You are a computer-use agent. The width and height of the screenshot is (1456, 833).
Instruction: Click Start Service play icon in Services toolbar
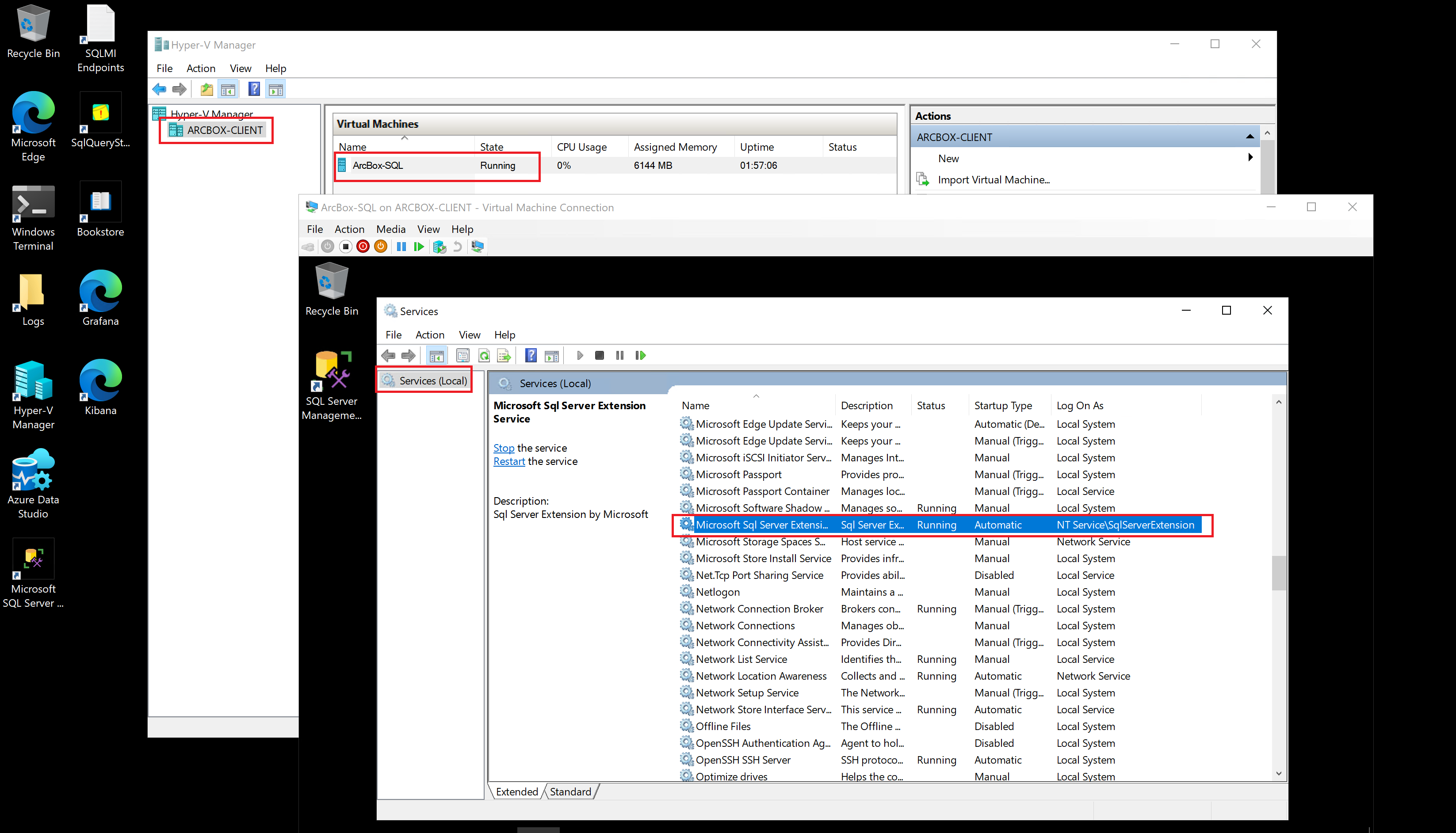point(580,355)
